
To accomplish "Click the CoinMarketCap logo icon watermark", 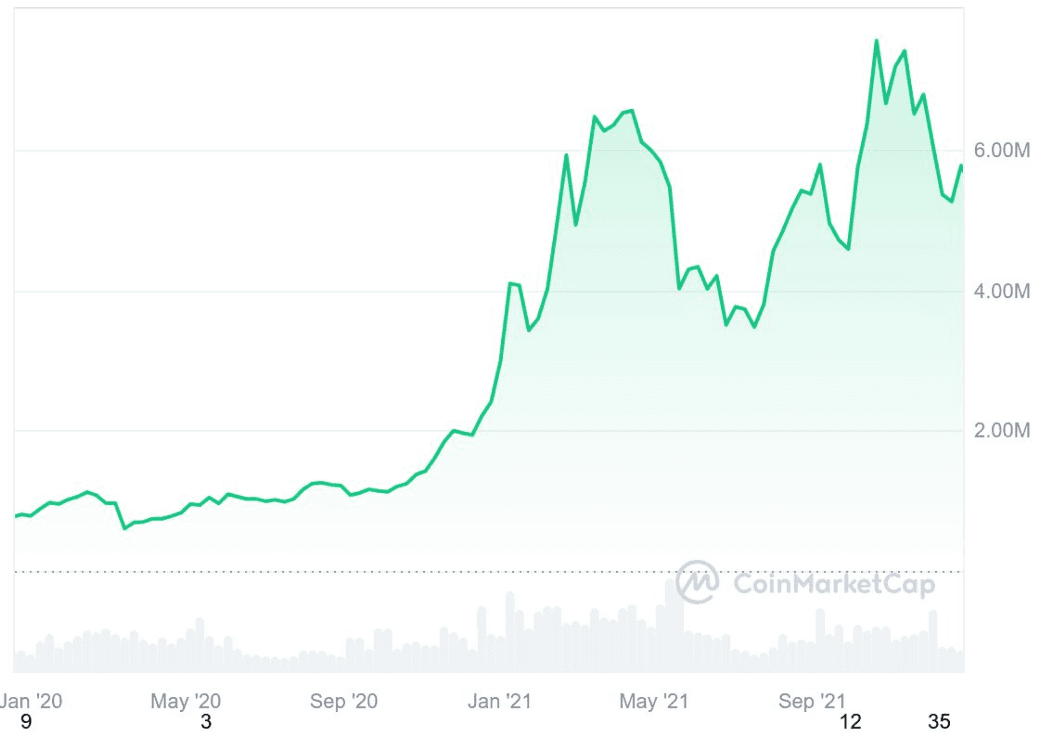I will 697,581.
